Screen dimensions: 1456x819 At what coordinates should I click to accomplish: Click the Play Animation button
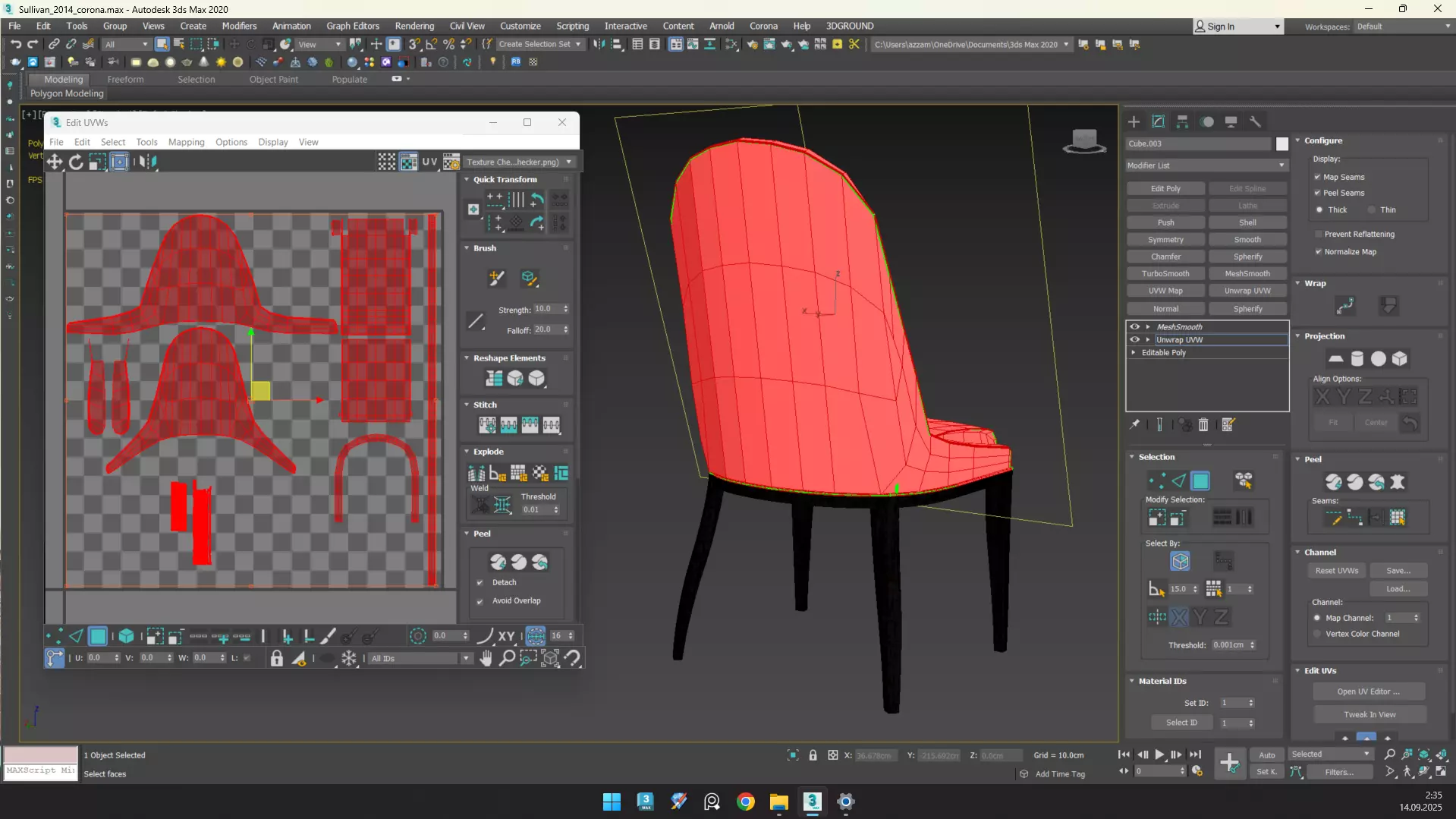(1159, 754)
